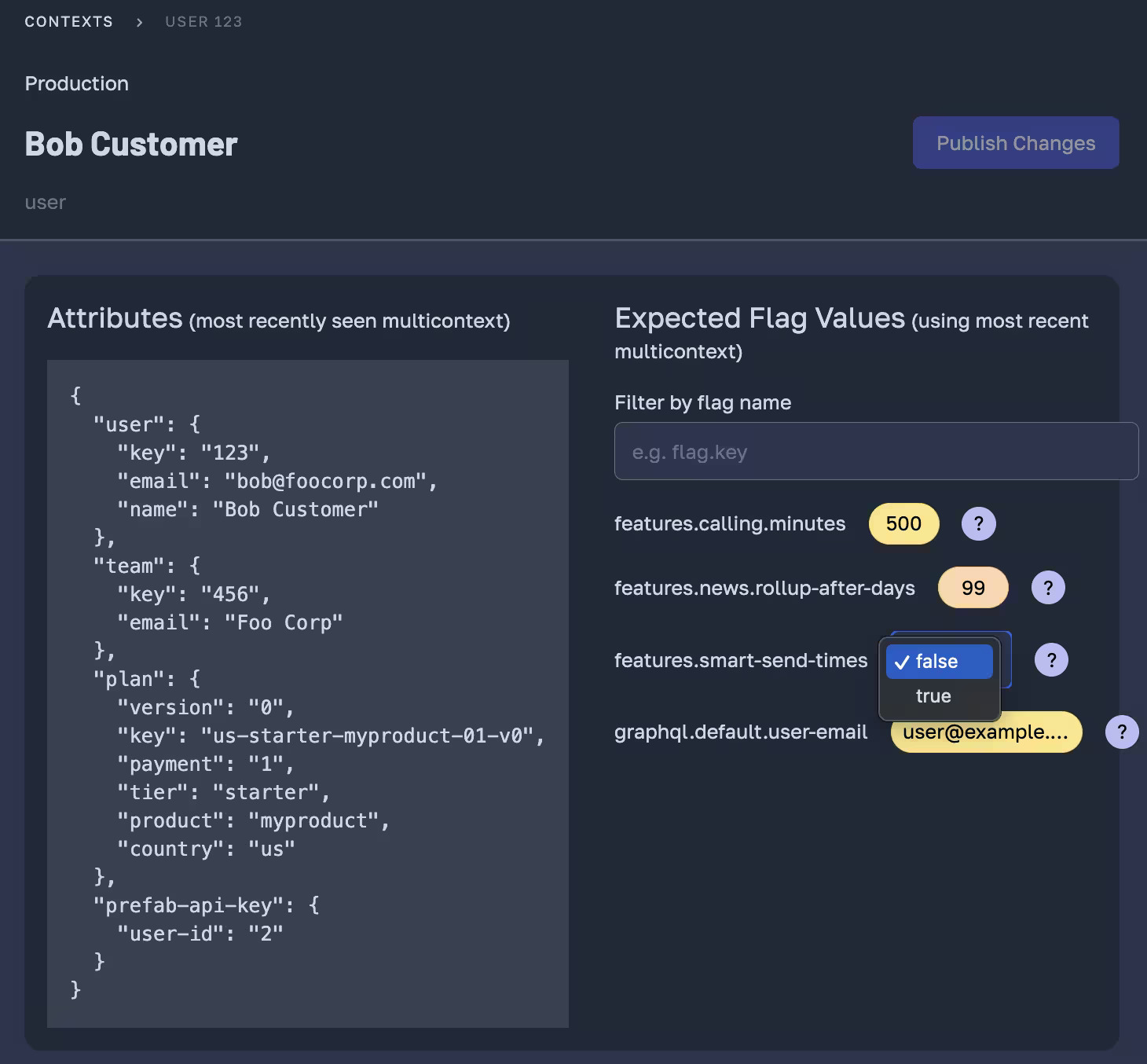This screenshot has height=1064, width=1147.
Task: Go to the Contexts breadcrumb
Action: tap(69, 22)
